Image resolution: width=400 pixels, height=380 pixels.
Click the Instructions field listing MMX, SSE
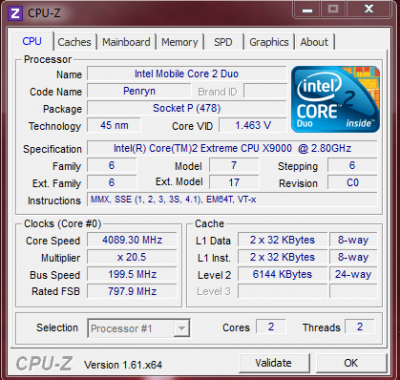point(232,200)
